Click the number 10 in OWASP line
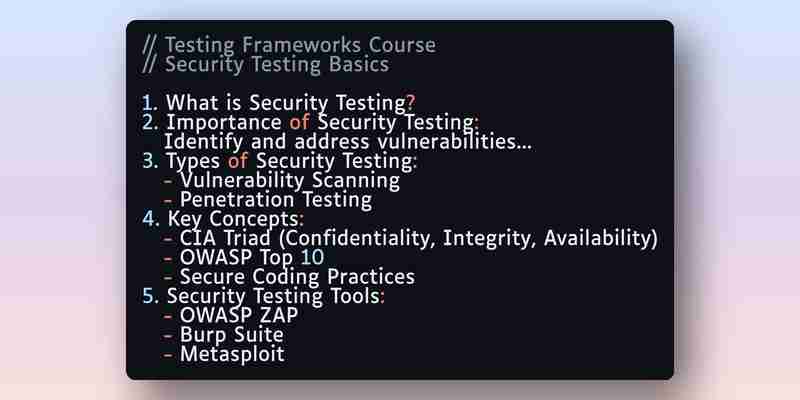 [x=313, y=258]
